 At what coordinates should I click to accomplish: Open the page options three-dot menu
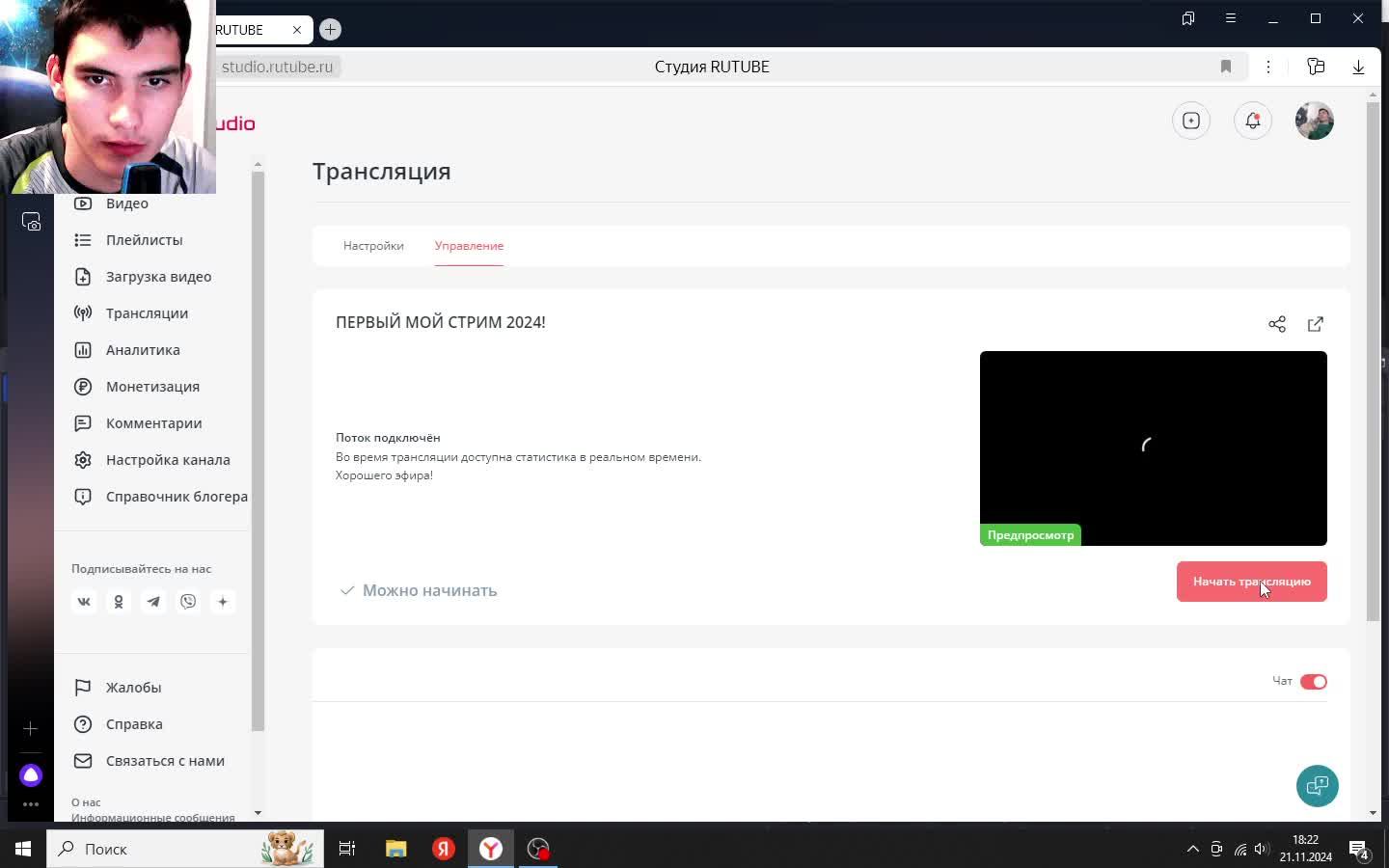point(1268,67)
